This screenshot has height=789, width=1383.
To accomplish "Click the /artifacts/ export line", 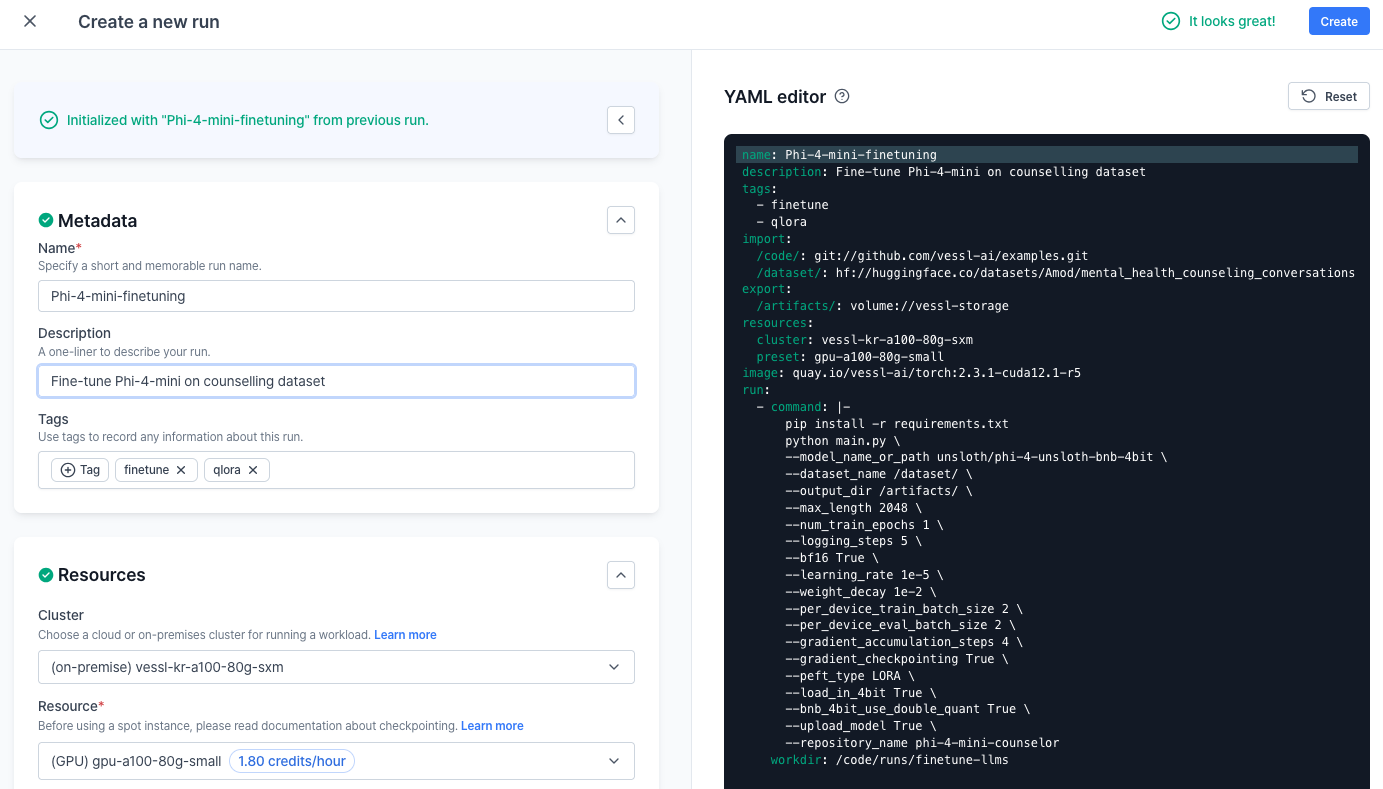I will 882,306.
